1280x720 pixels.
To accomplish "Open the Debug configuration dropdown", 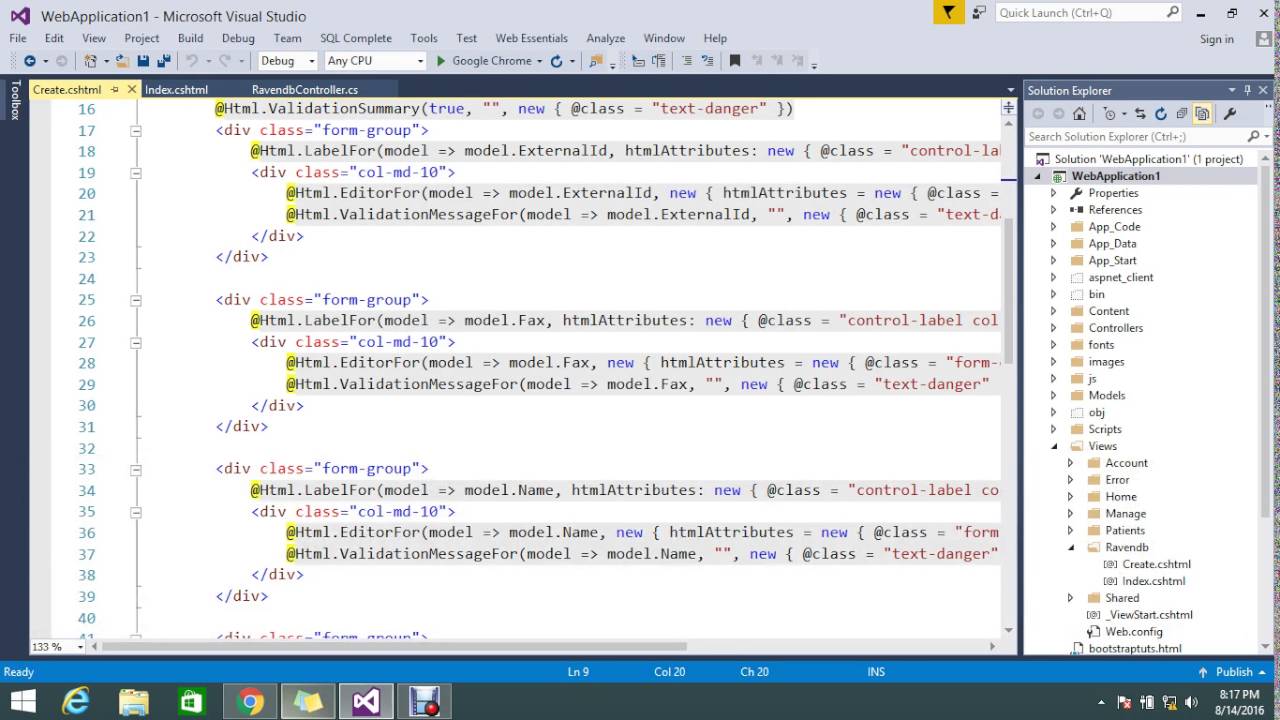I will click(x=287, y=61).
